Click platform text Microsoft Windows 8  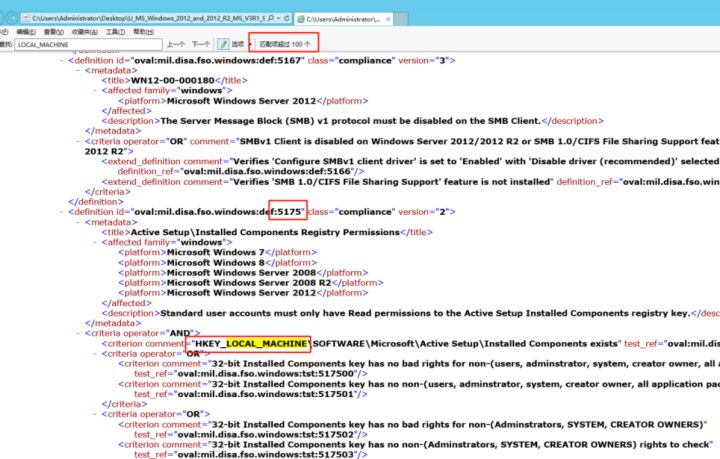pos(216,263)
